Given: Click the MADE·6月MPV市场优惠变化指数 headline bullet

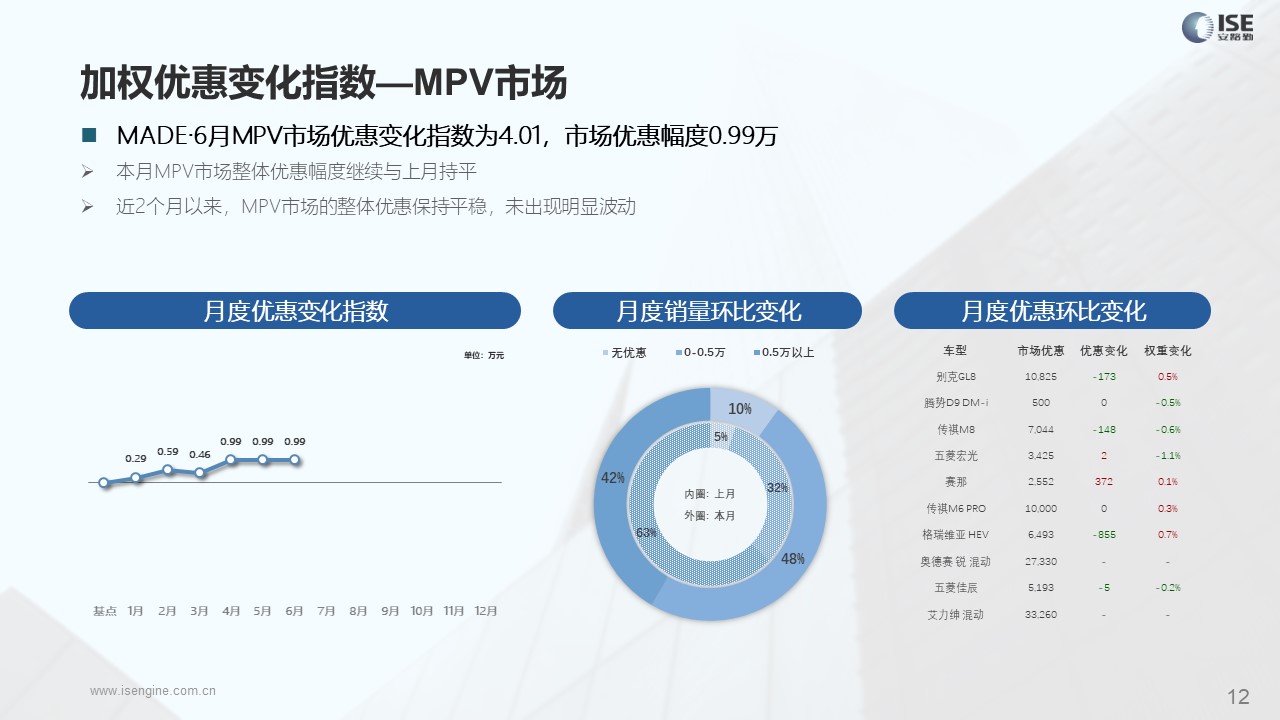Looking at the screenshot, I should tap(446, 136).
